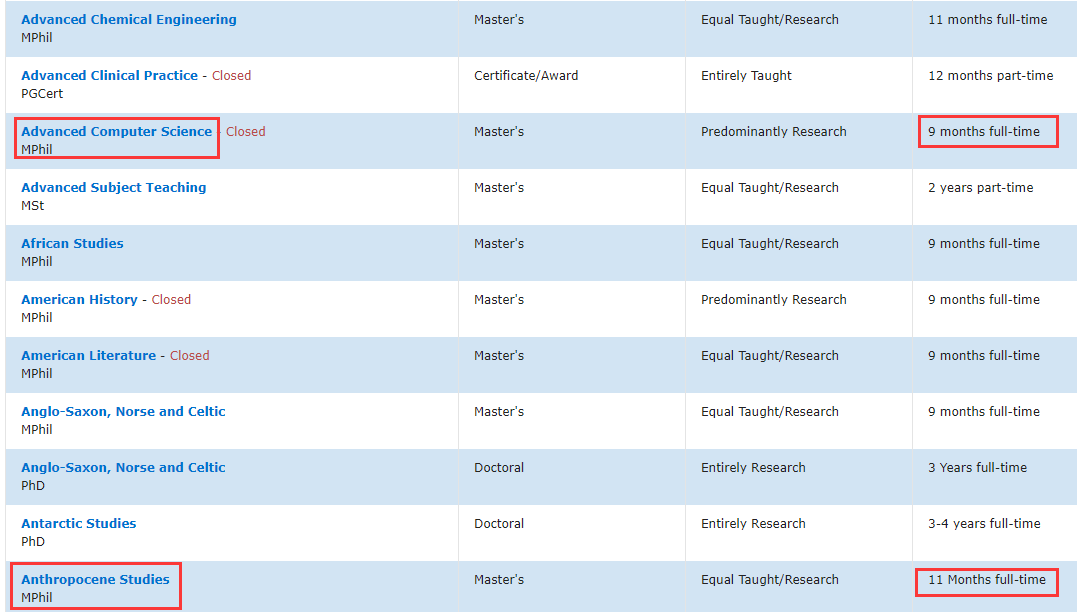Open the Doctoral Anglo-Saxon, Norse and Celtic link

pos(123,468)
